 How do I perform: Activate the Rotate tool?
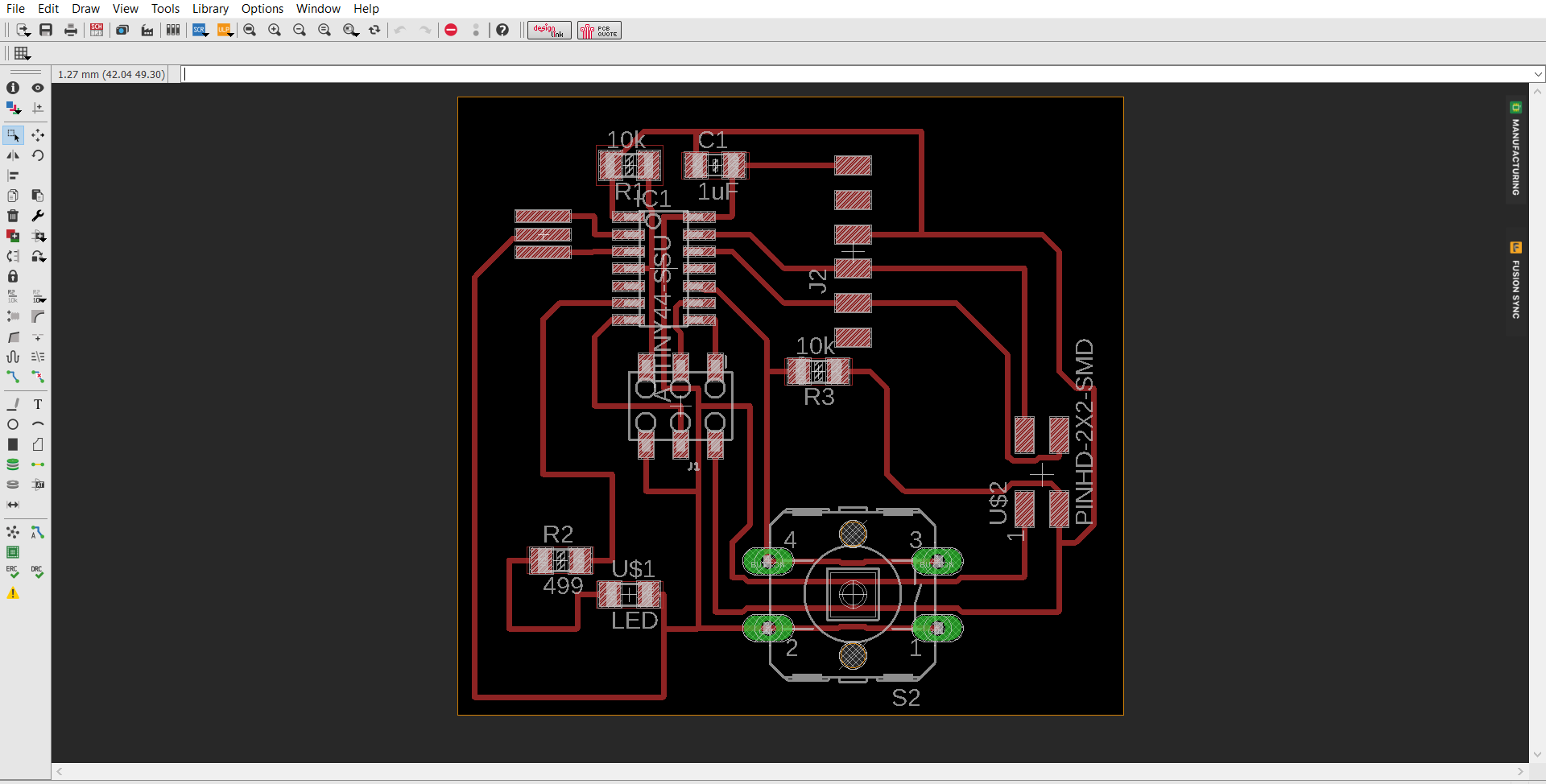click(38, 155)
